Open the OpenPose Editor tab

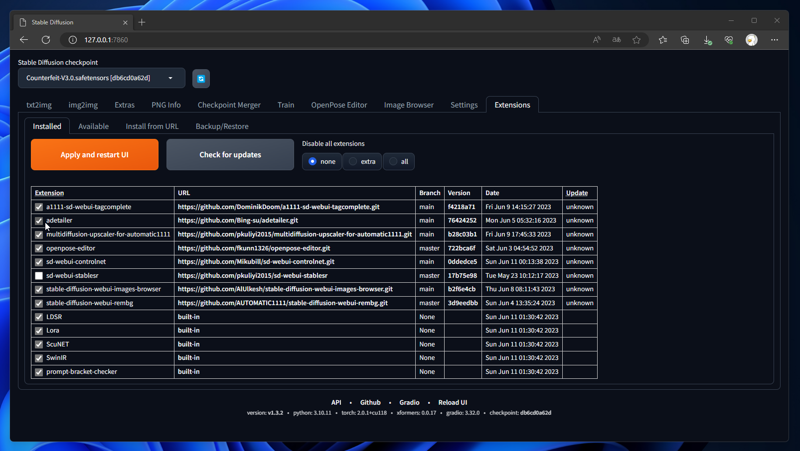(339, 105)
